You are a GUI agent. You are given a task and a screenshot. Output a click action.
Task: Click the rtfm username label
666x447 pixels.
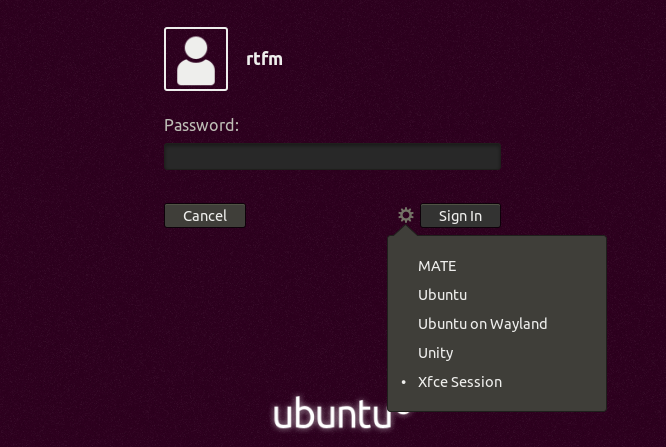pyautogui.click(x=264, y=59)
